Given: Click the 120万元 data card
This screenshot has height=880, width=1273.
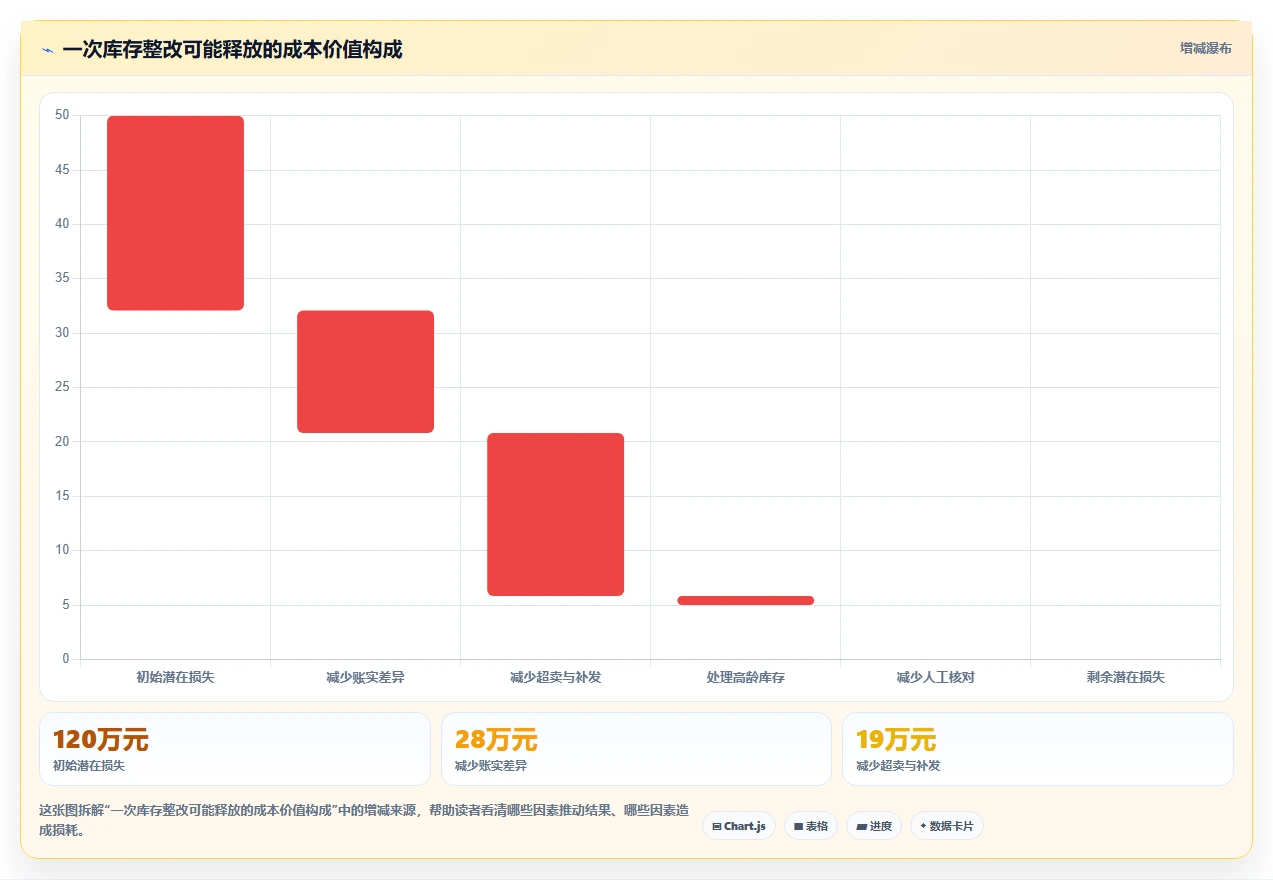Looking at the screenshot, I should pos(235,749).
